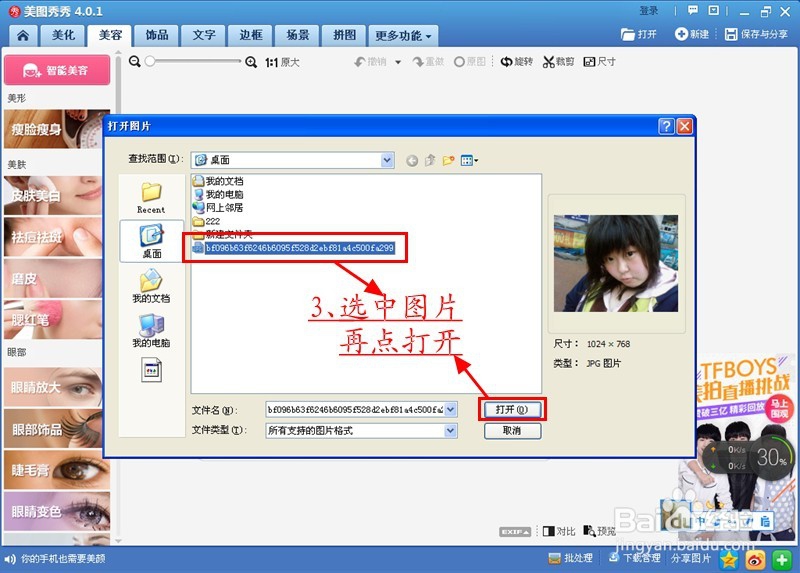Click the preview photo thumbnail
Image resolution: width=800 pixels, height=573 pixels.
click(x=616, y=263)
